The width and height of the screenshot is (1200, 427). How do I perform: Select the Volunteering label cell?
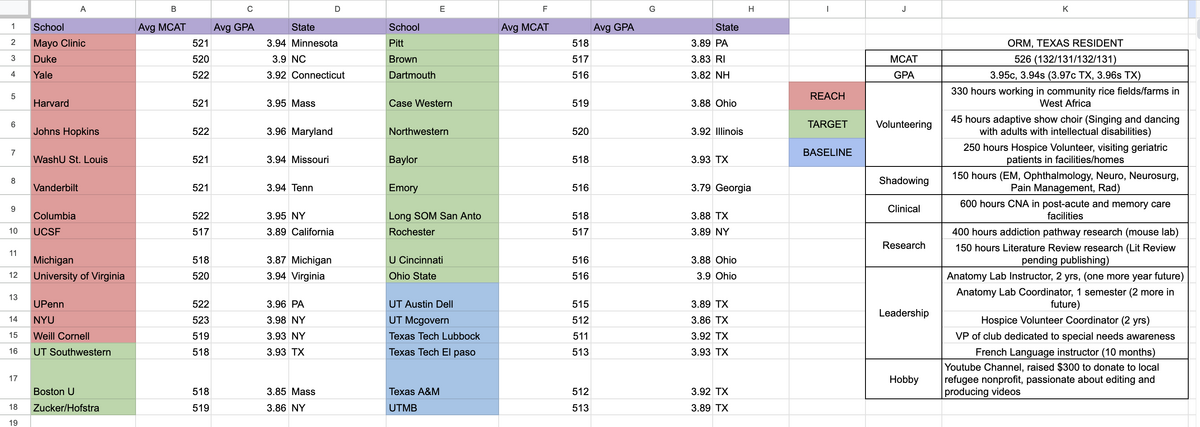point(904,125)
